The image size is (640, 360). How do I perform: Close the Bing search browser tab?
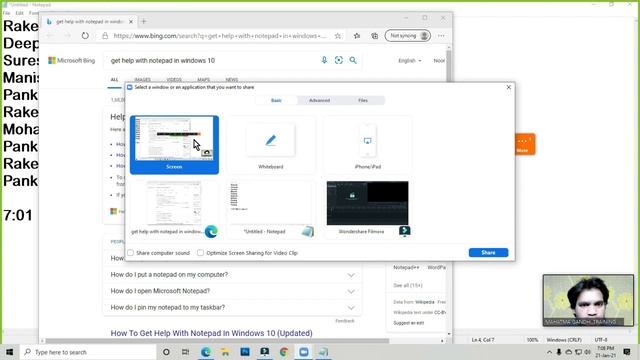[131, 22]
